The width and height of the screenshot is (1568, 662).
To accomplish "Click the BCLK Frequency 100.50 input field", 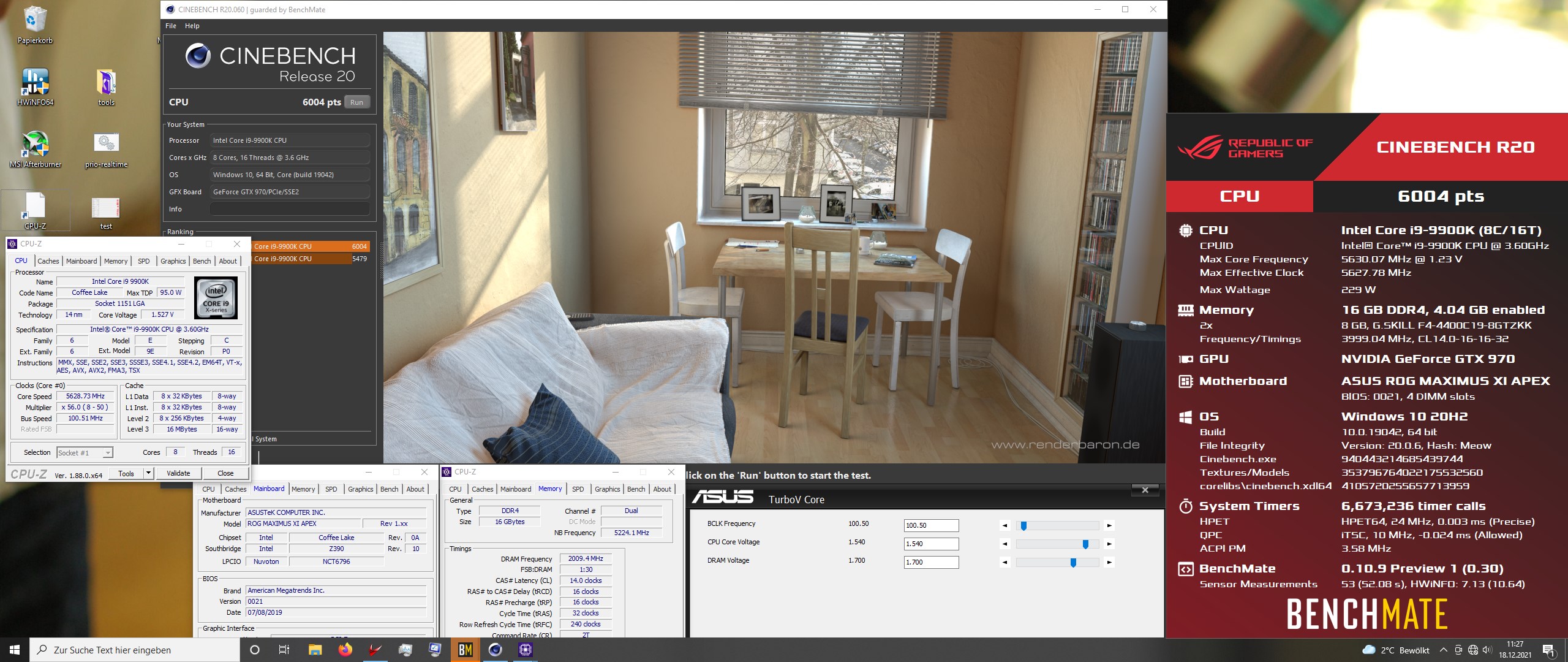I will (931, 525).
